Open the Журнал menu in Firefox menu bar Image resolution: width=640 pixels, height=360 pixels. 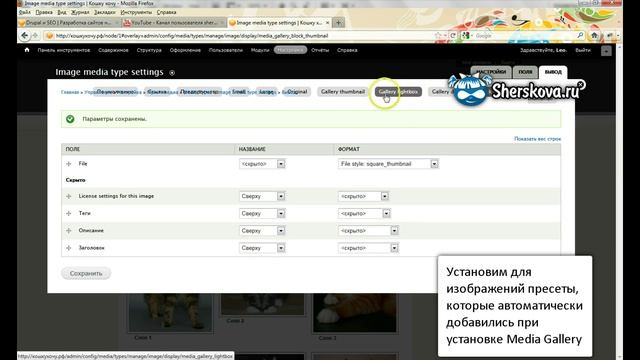coord(80,12)
